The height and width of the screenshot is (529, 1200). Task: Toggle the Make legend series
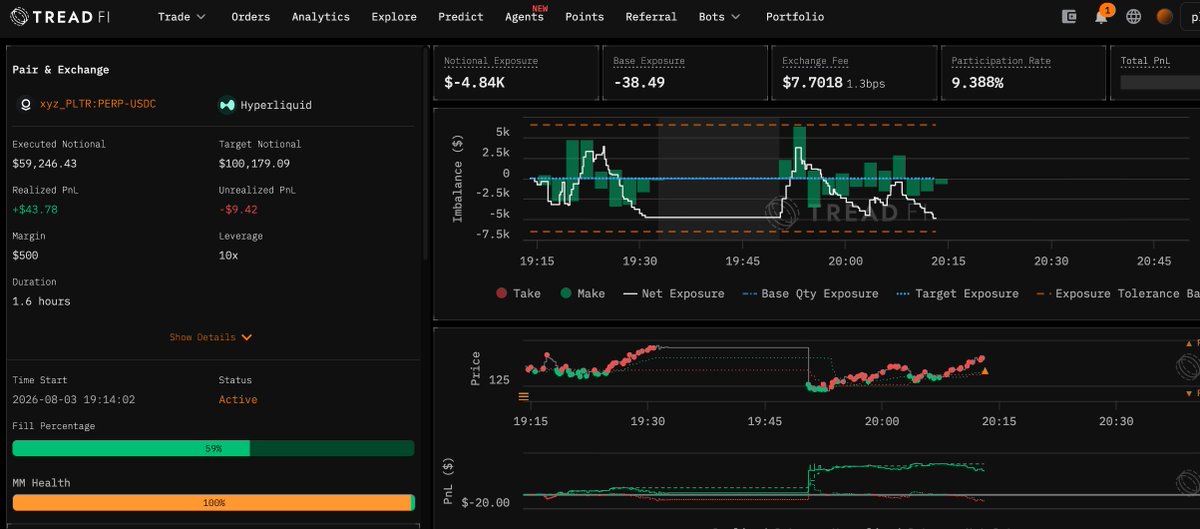click(582, 294)
